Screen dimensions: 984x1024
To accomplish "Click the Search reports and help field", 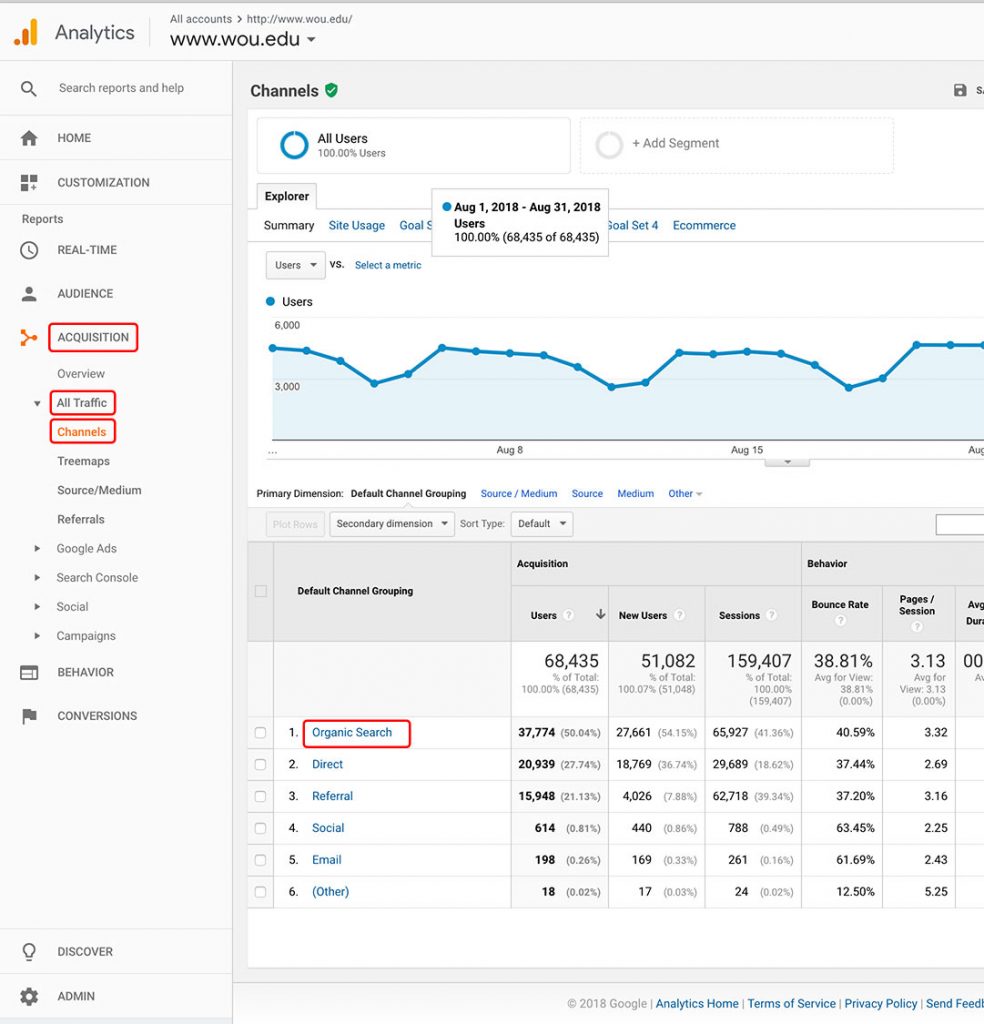I will click(121, 88).
